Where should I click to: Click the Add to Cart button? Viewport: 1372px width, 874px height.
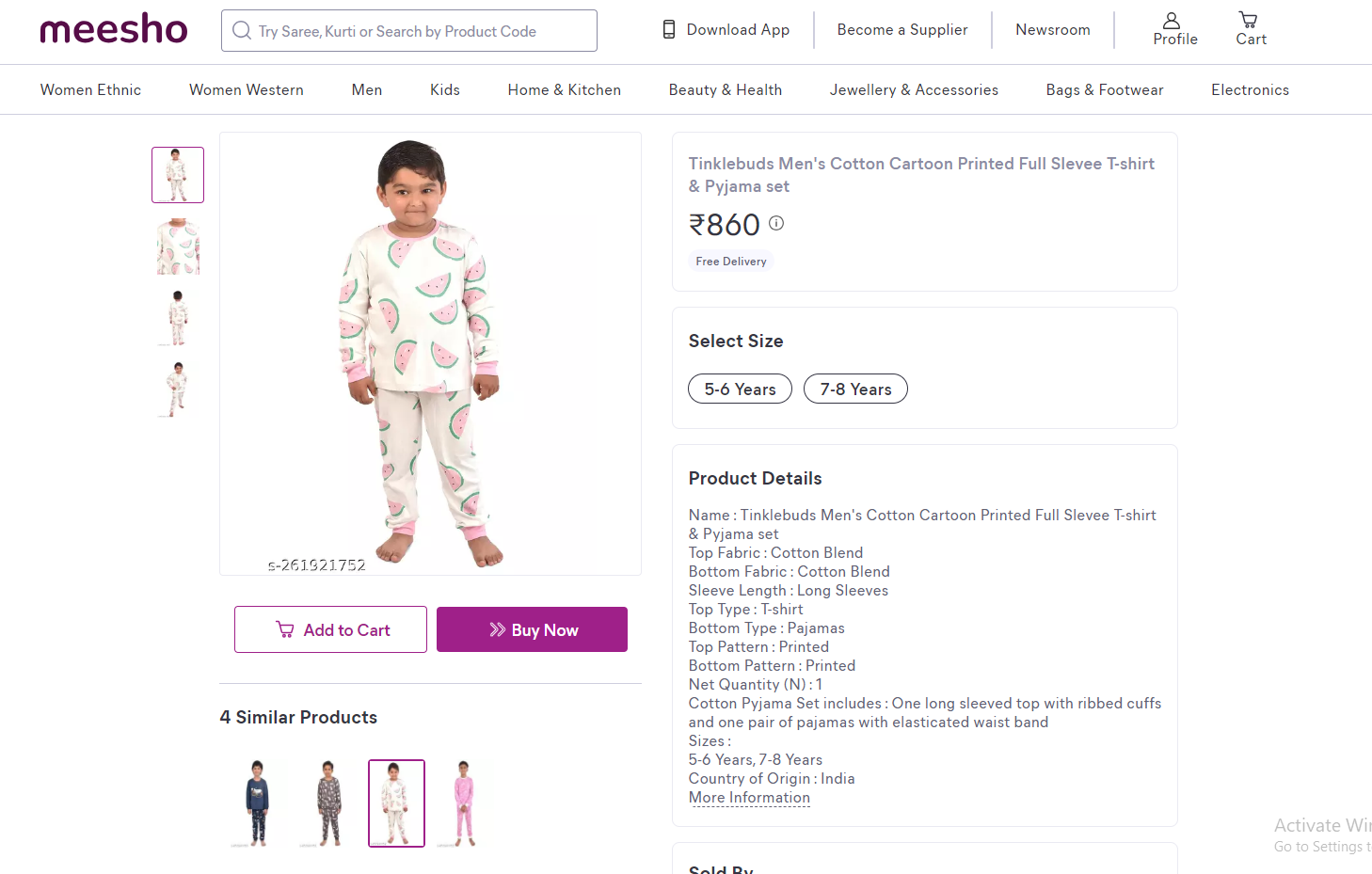coord(330,630)
